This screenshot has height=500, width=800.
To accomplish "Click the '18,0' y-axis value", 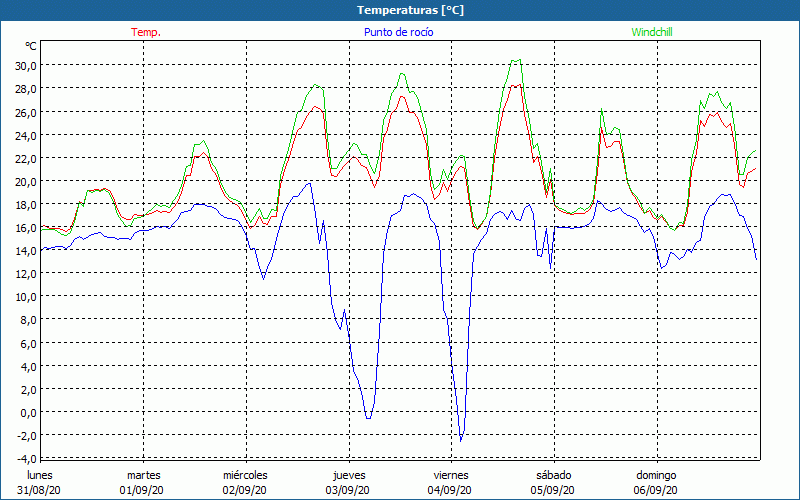I will click(x=26, y=205).
